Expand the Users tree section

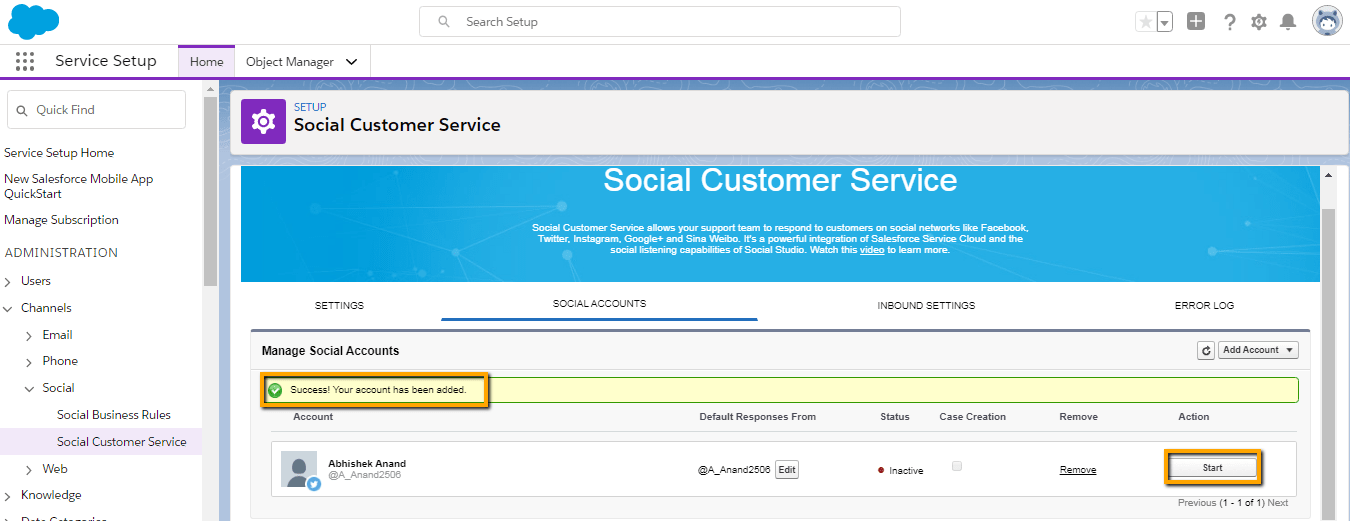9,281
